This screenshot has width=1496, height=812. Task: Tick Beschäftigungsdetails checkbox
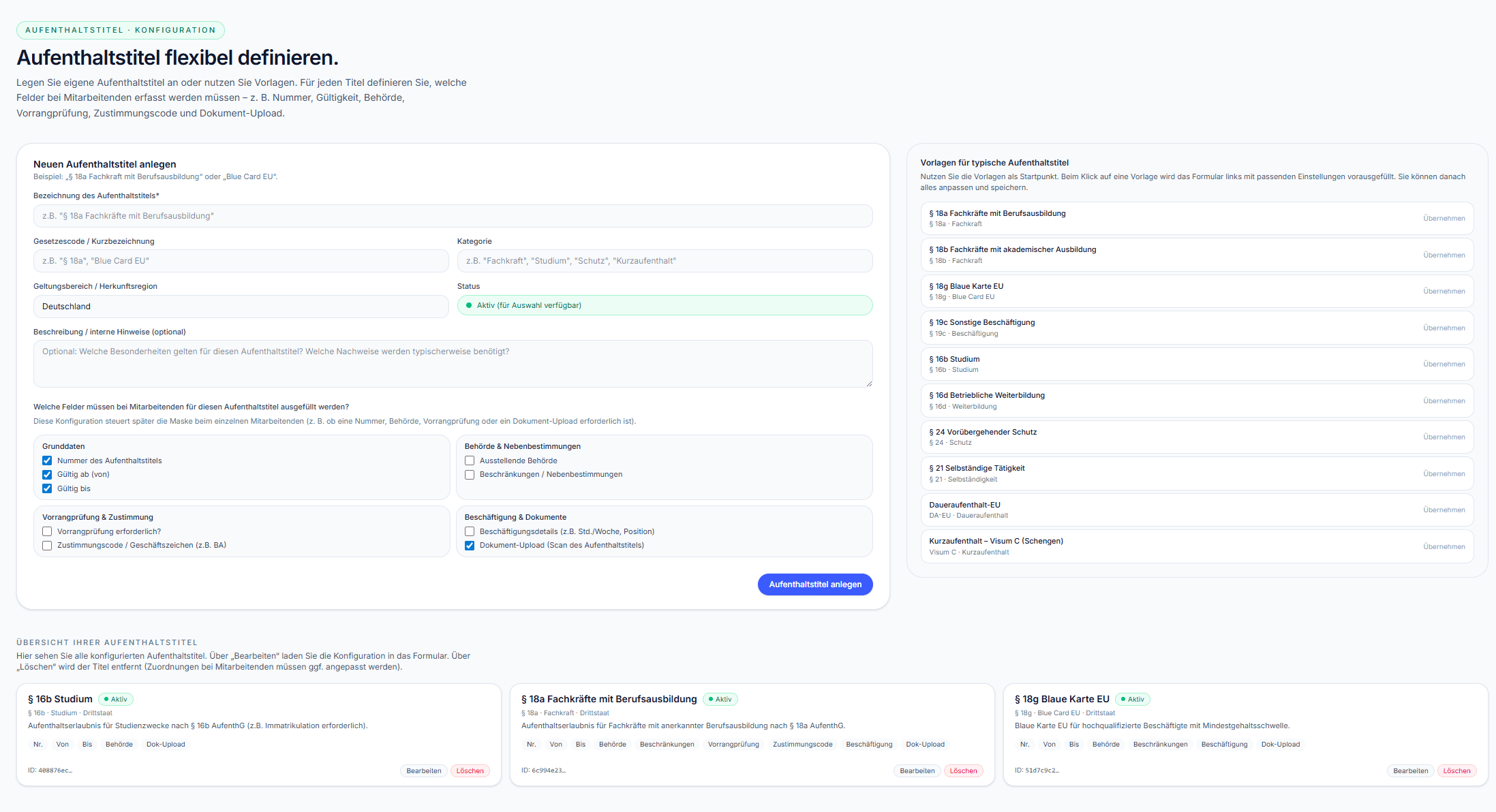click(470, 531)
